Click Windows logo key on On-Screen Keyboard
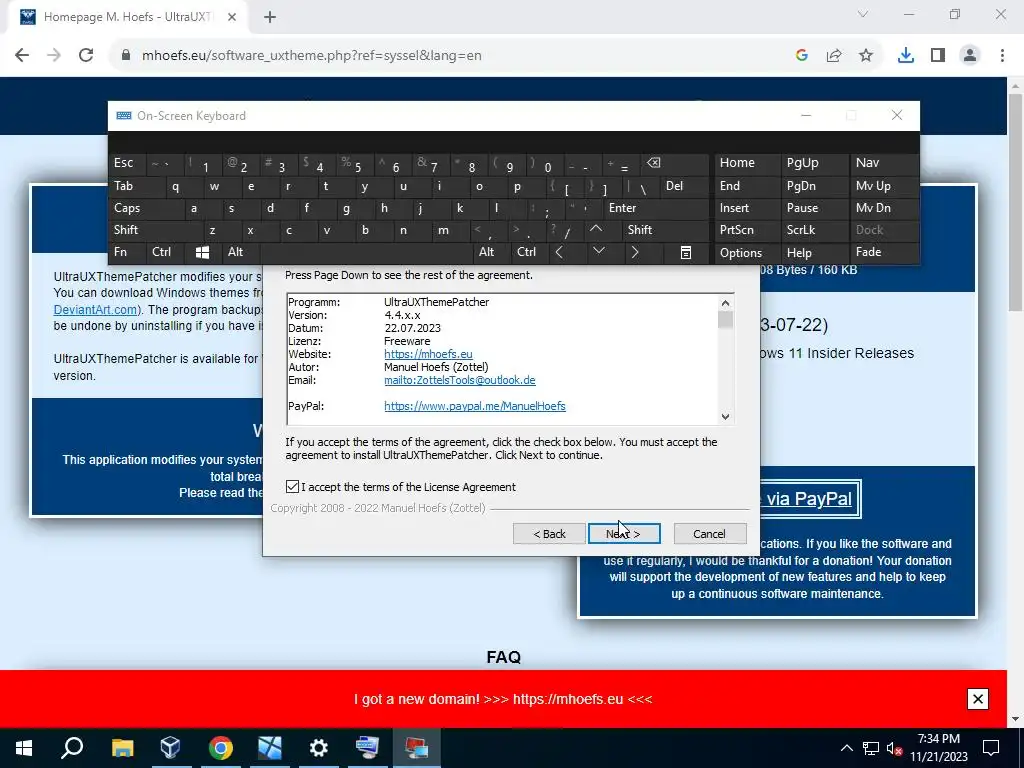Viewport: 1024px width, 768px height. click(202, 252)
